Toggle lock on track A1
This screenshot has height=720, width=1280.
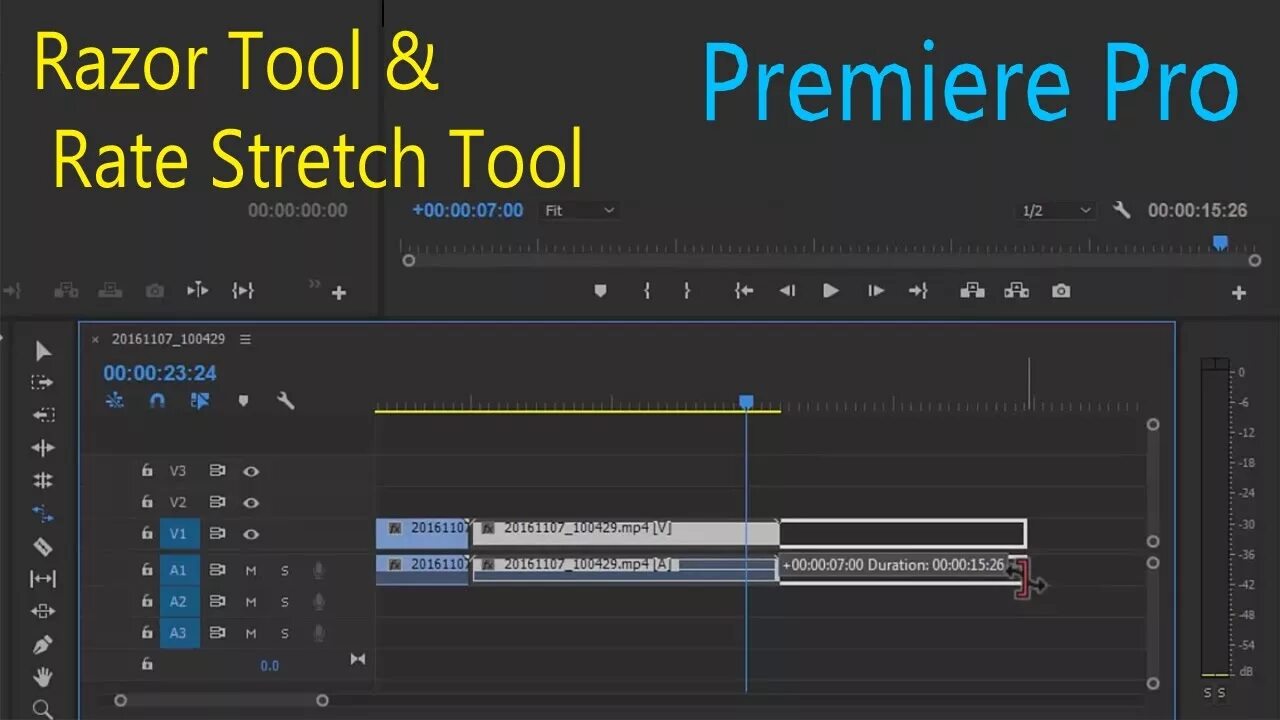pyautogui.click(x=147, y=570)
